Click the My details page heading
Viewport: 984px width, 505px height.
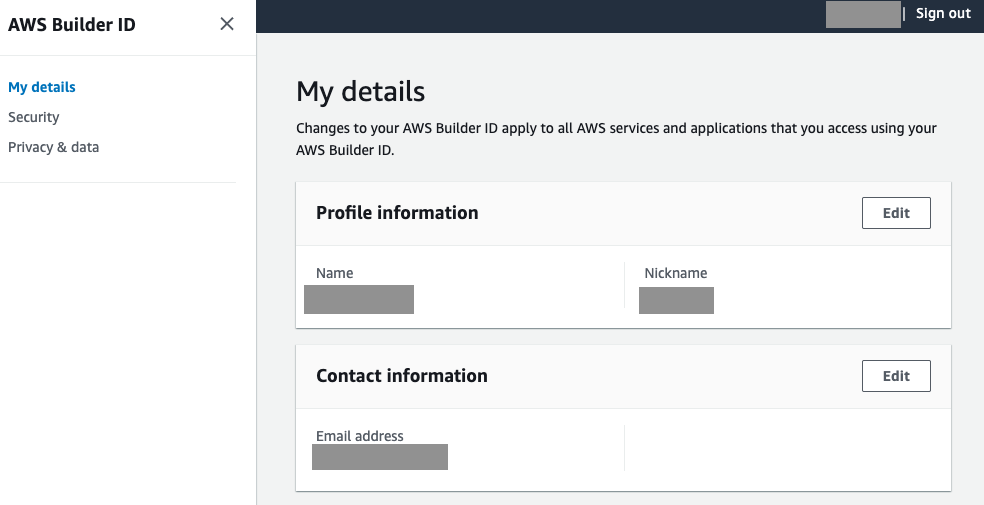(360, 92)
